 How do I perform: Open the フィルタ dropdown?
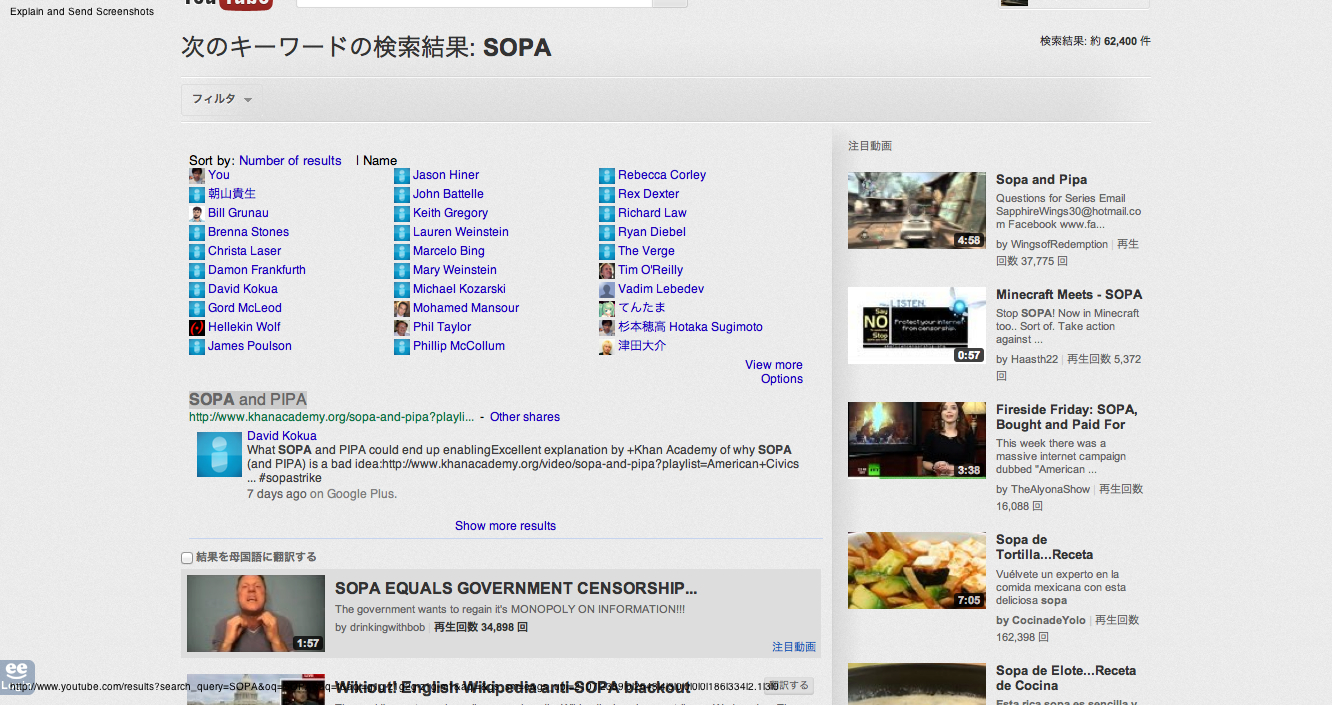coord(222,99)
